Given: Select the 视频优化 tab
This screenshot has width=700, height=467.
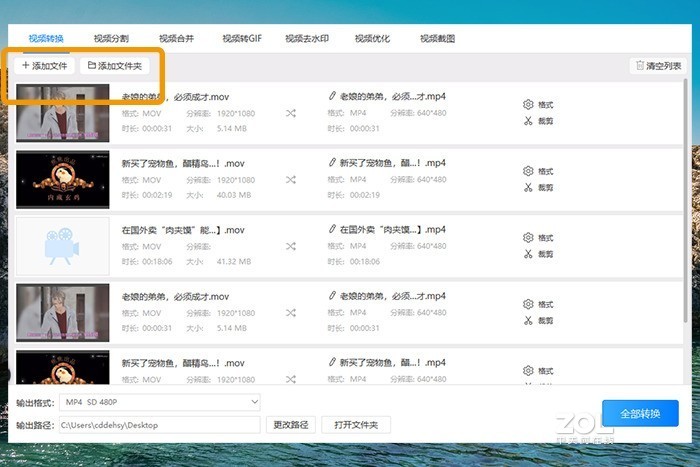Looking at the screenshot, I should [372, 38].
